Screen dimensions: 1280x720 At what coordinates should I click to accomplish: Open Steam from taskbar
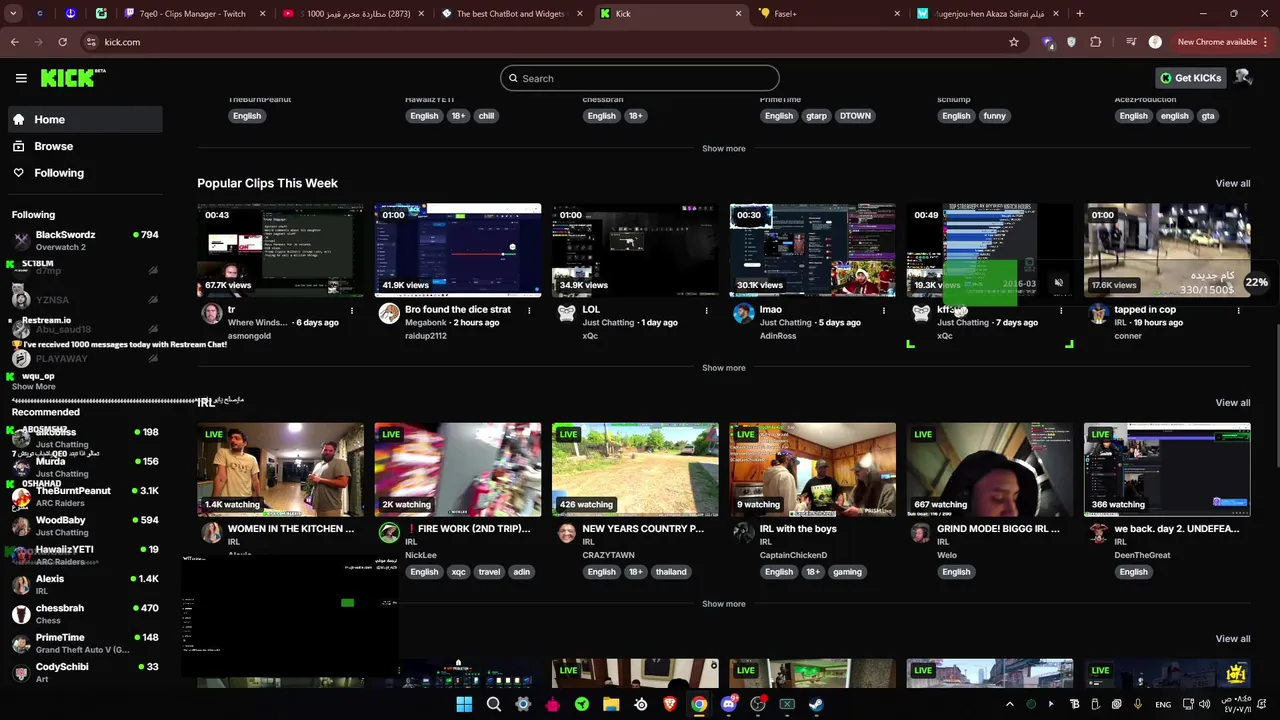pos(816,704)
